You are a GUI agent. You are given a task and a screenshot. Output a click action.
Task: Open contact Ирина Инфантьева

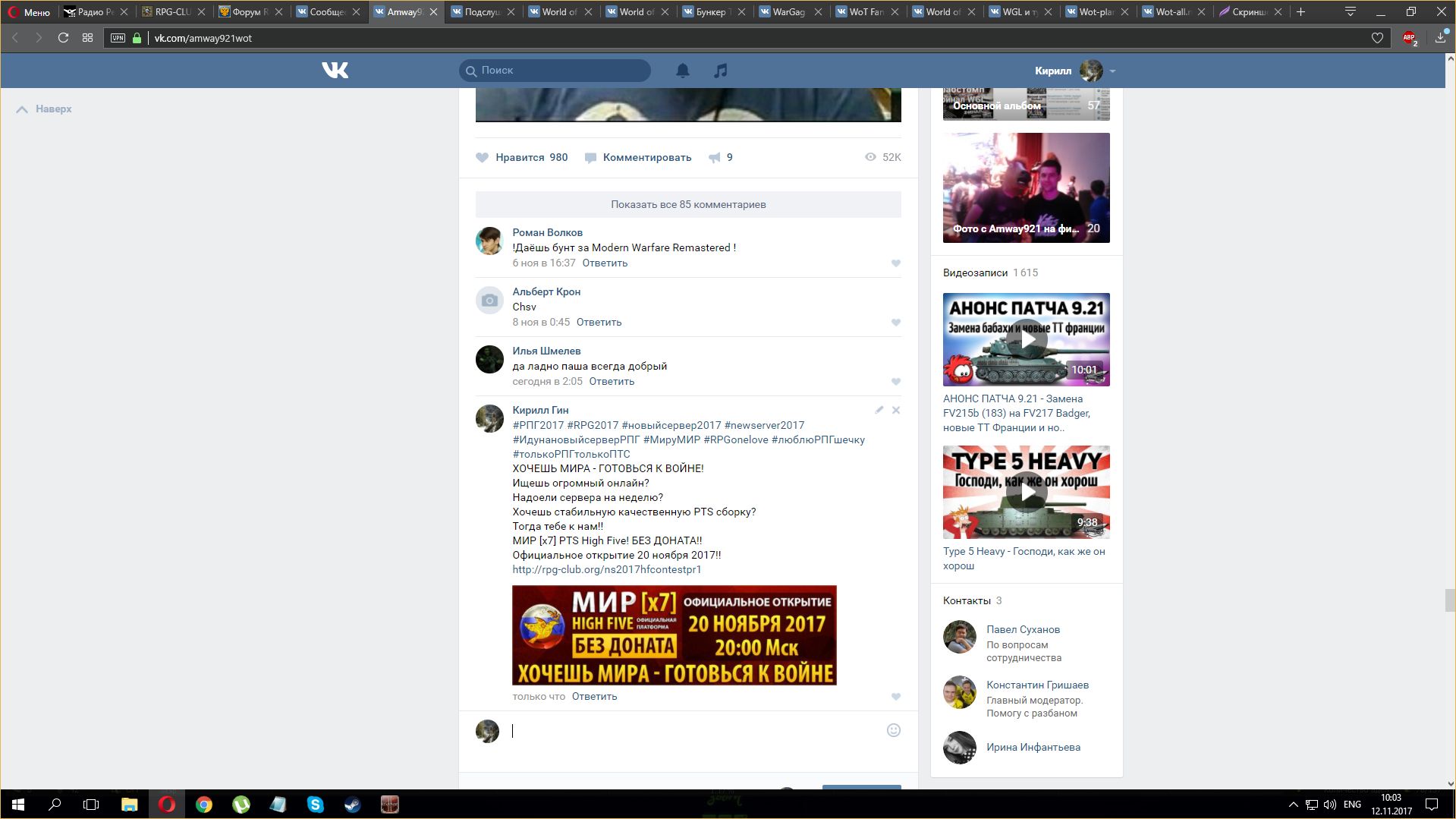tap(1033, 748)
